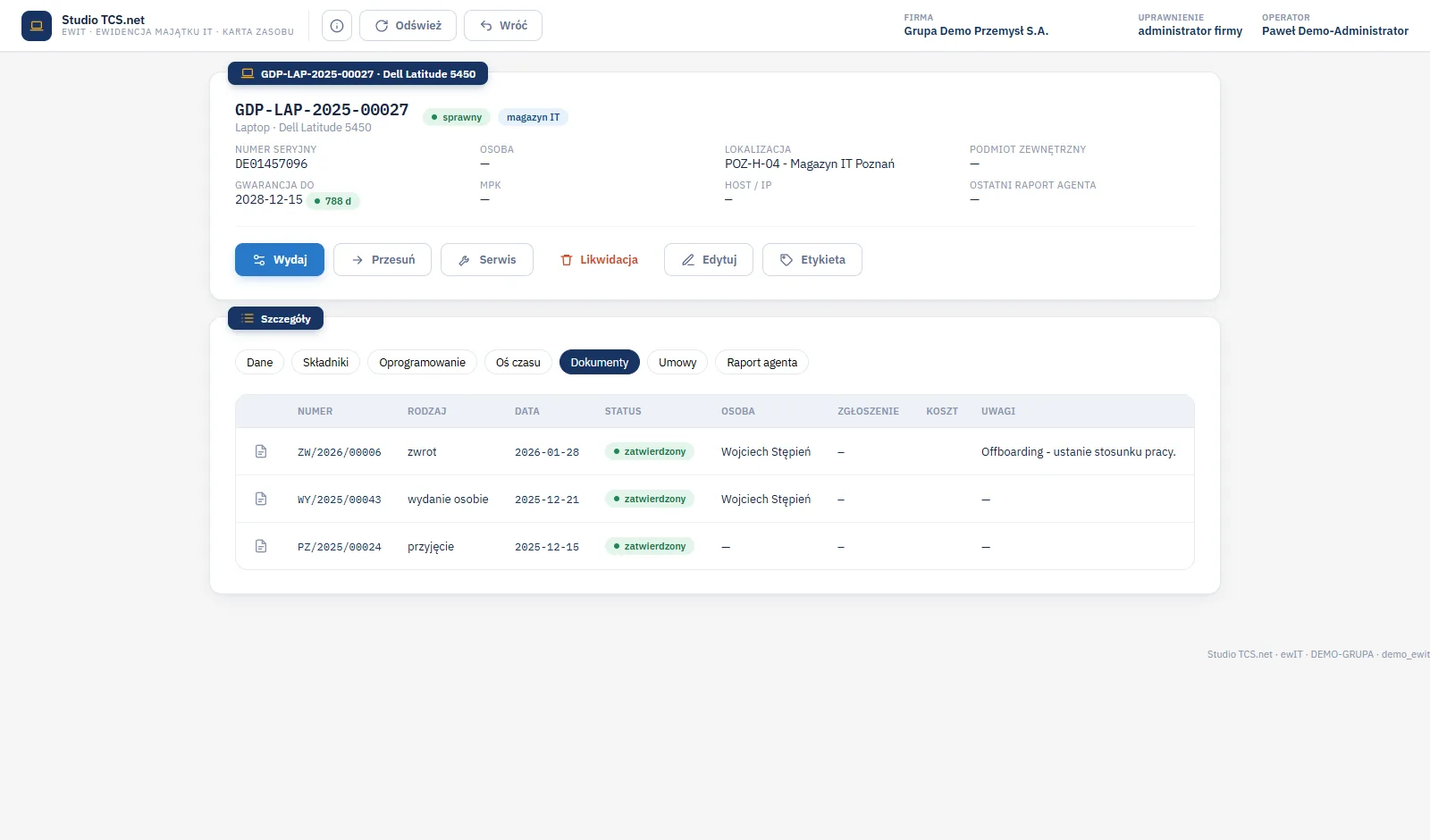Go back with the Wróć button
This screenshot has height=840, width=1430.
(503, 26)
